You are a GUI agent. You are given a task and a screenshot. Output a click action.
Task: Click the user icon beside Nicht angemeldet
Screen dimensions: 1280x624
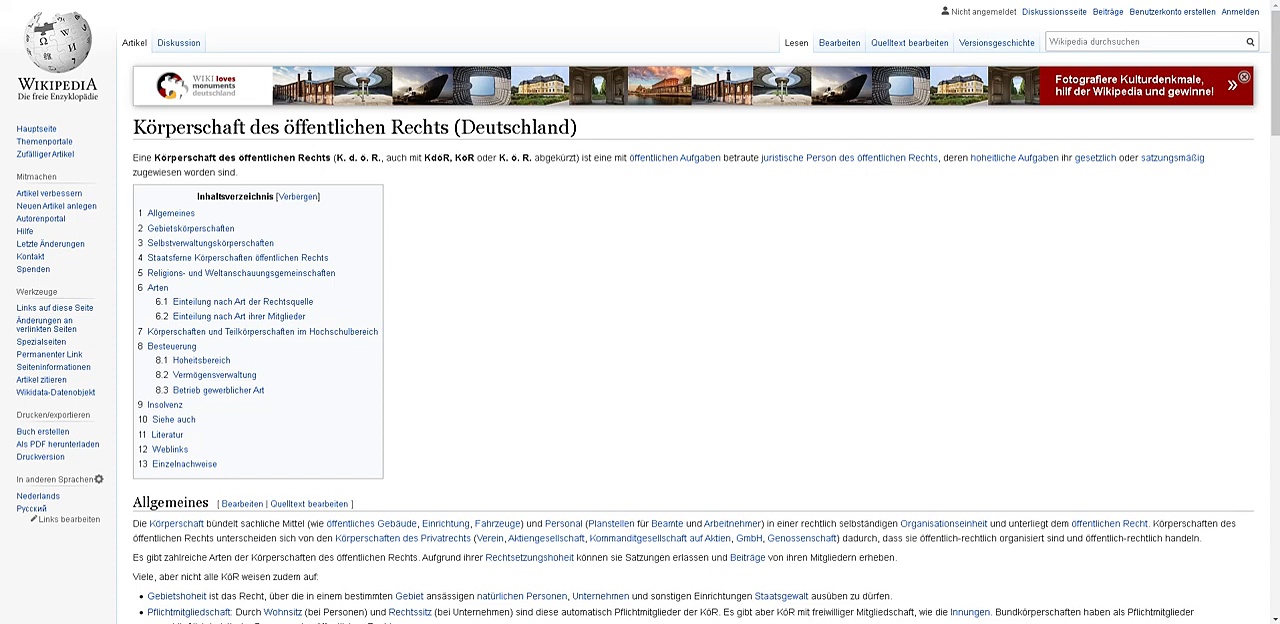(x=945, y=11)
